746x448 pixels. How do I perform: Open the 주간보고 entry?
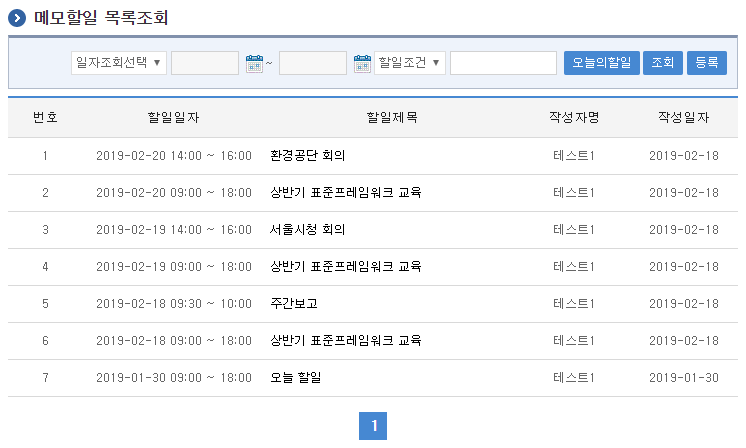point(294,304)
